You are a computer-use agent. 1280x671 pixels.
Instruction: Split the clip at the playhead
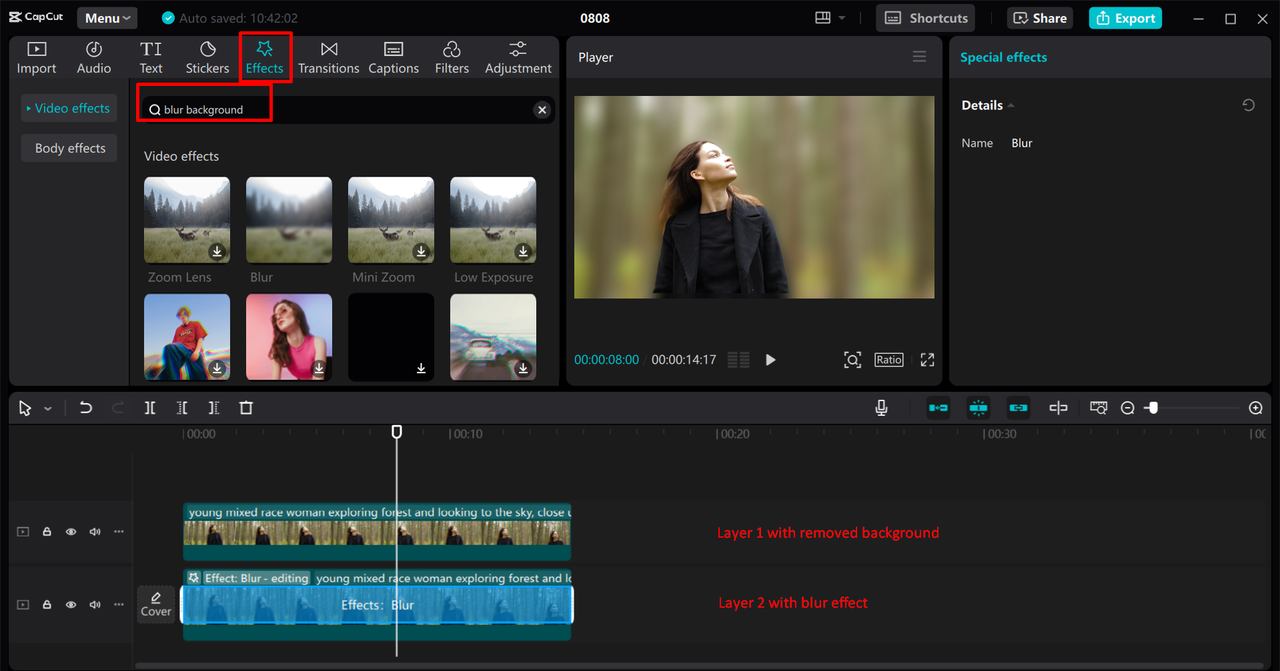pyautogui.click(x=150, y=408)
